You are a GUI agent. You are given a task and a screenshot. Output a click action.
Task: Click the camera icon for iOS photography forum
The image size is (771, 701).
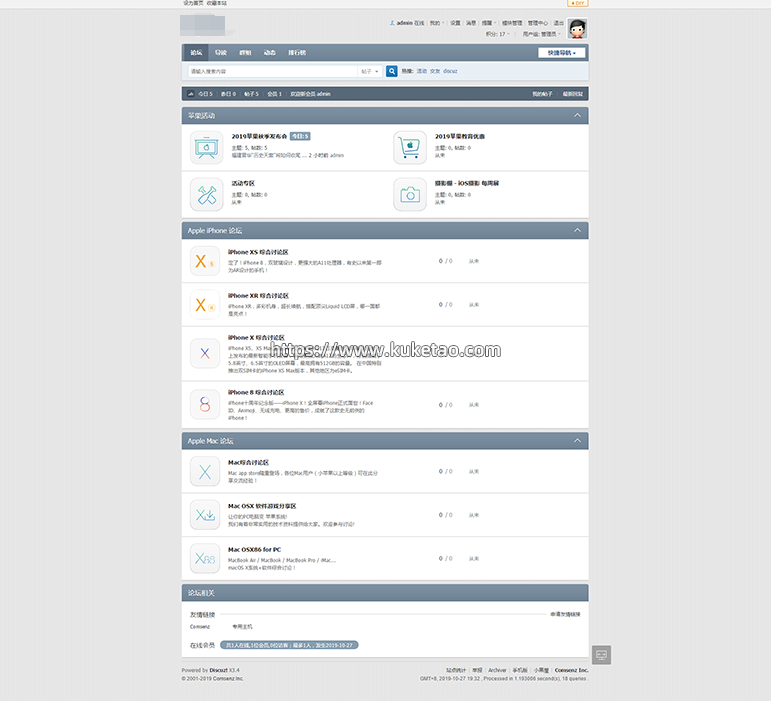click(410, 195)
